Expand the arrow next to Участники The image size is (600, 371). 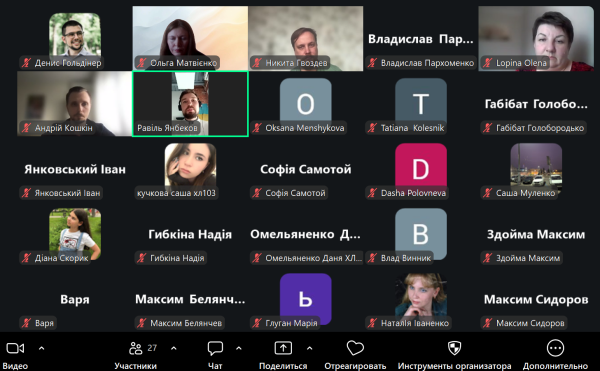[x=173, y=348]
